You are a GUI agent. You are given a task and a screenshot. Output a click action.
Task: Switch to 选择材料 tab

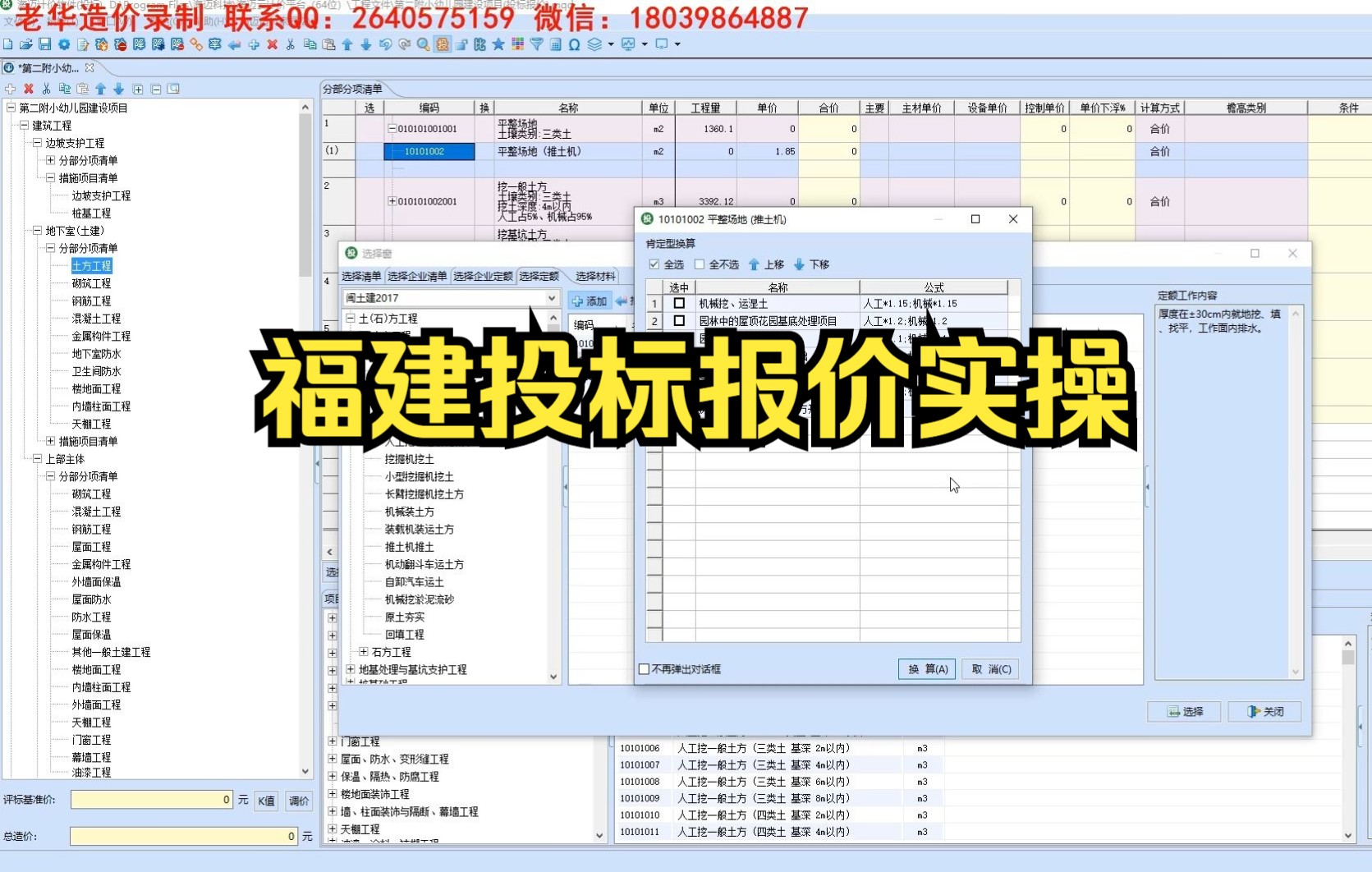[x=595, y=276]
